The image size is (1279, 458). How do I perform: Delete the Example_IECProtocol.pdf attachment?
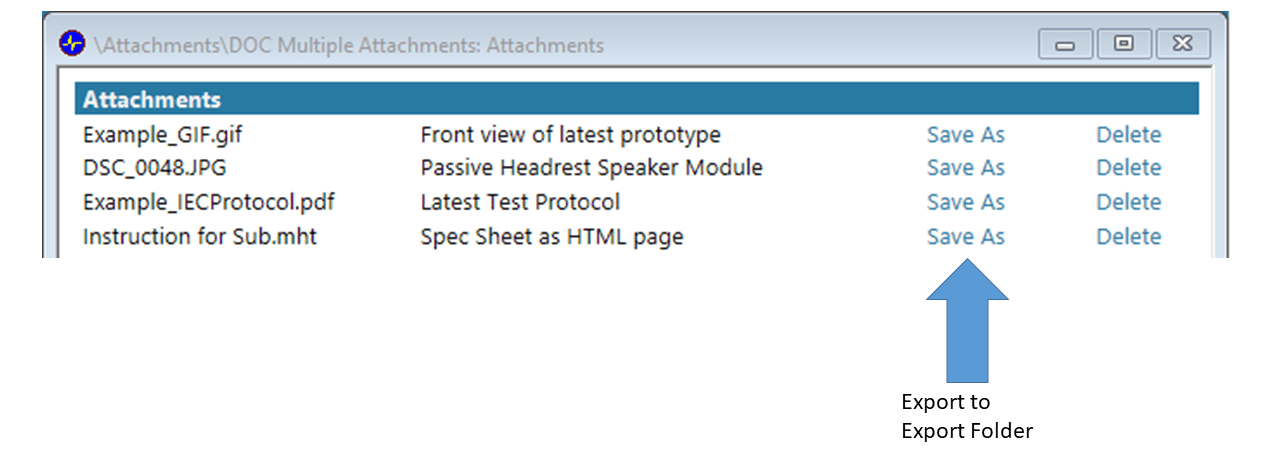(x=1128, y=202)
